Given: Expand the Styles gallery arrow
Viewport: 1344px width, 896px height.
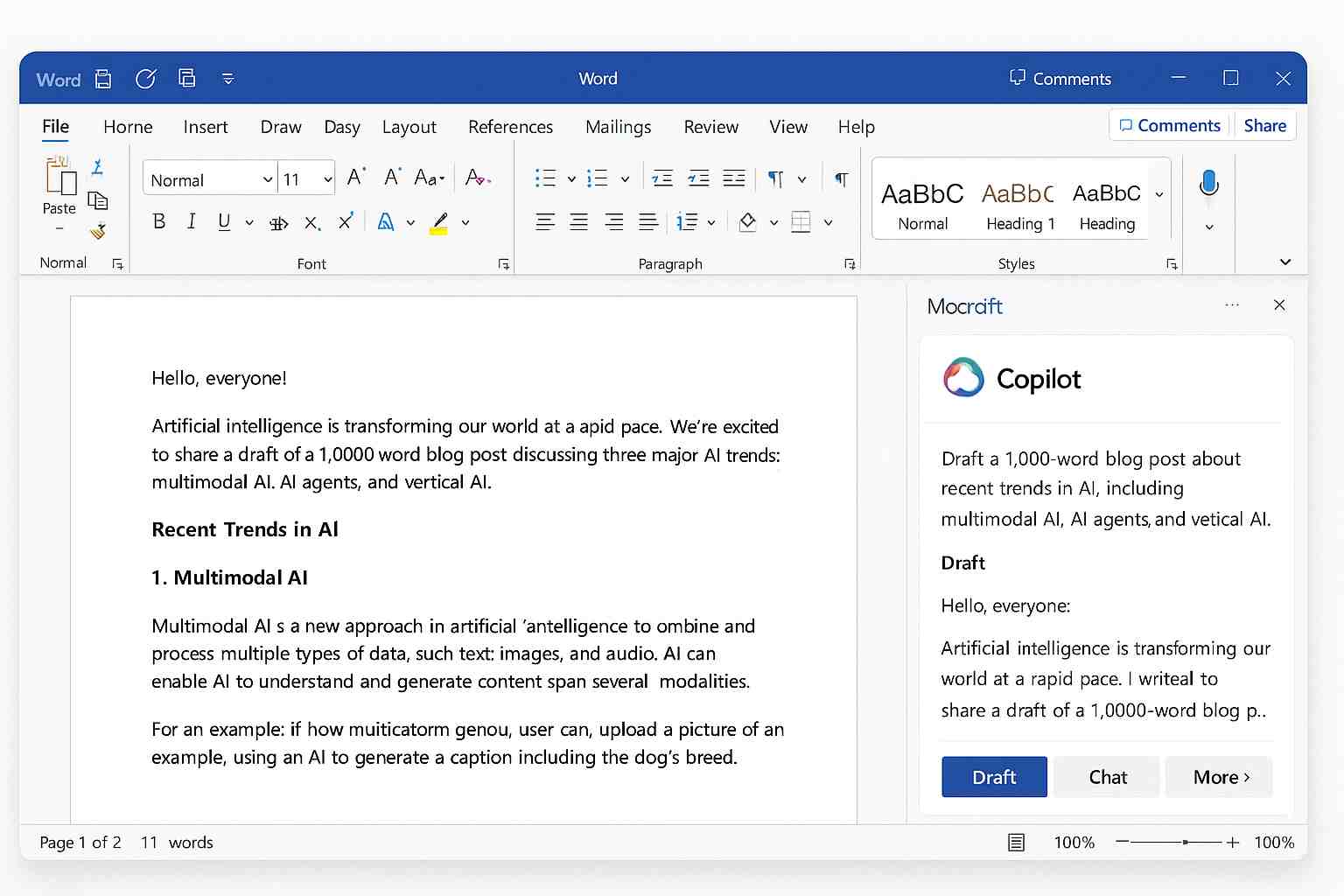Looking at the screenshot, I should [x=1159, y=194].
